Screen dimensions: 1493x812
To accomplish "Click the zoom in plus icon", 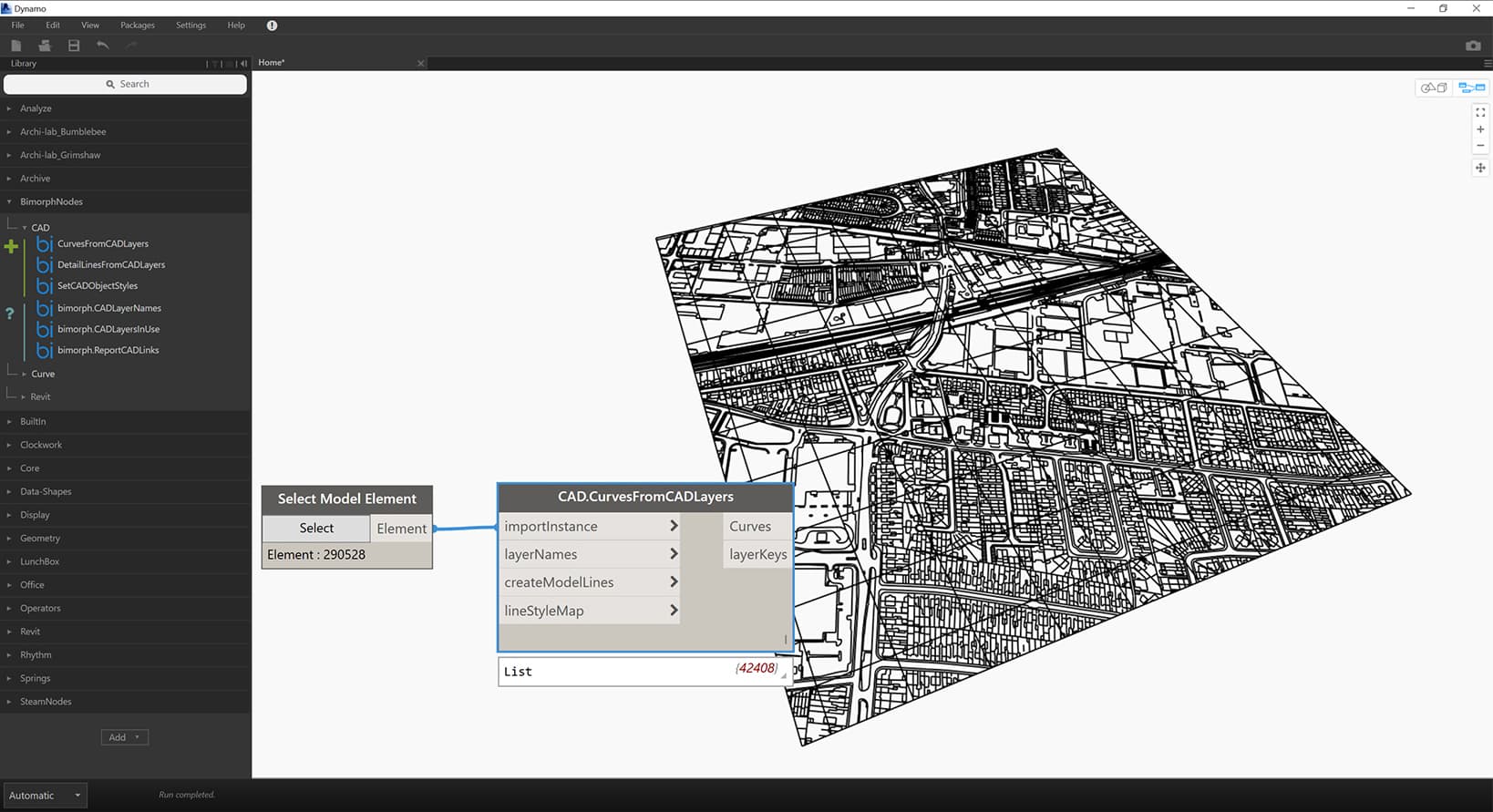I will tap(1480, 129).
